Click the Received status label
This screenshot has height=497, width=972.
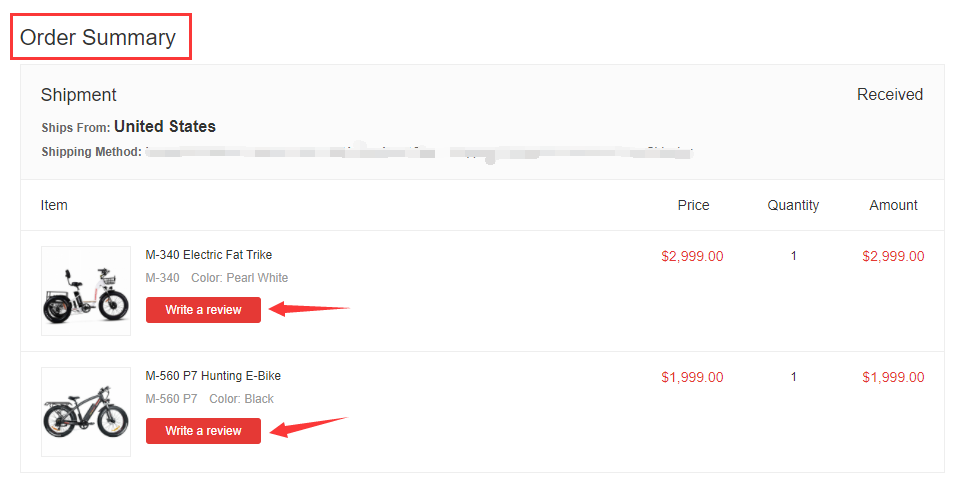click(890, 94)
